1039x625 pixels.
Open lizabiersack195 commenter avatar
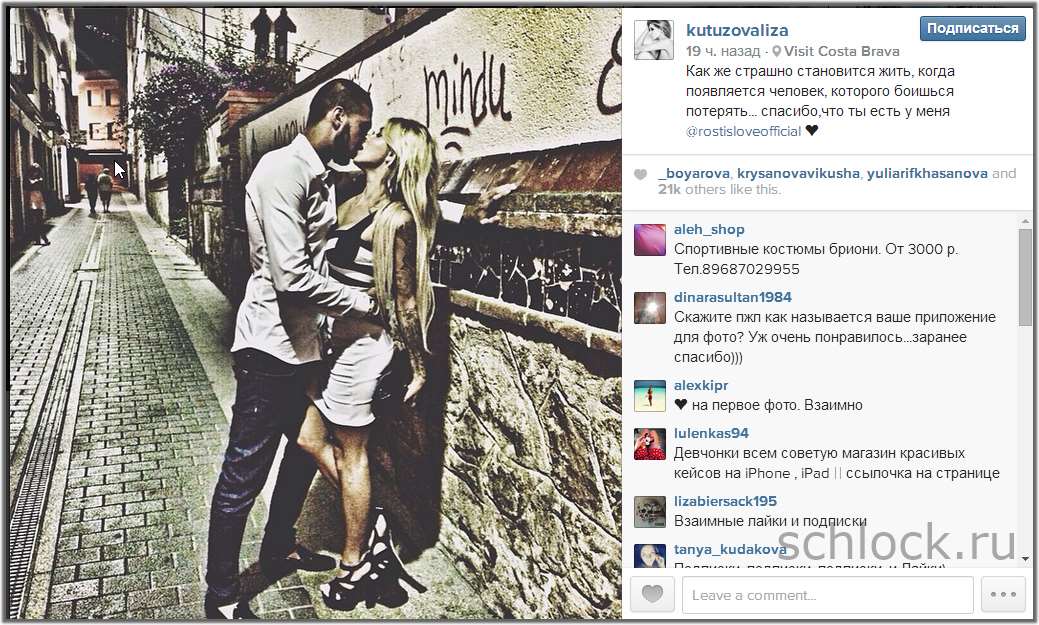pyautogui.click(x=649, y=512)
